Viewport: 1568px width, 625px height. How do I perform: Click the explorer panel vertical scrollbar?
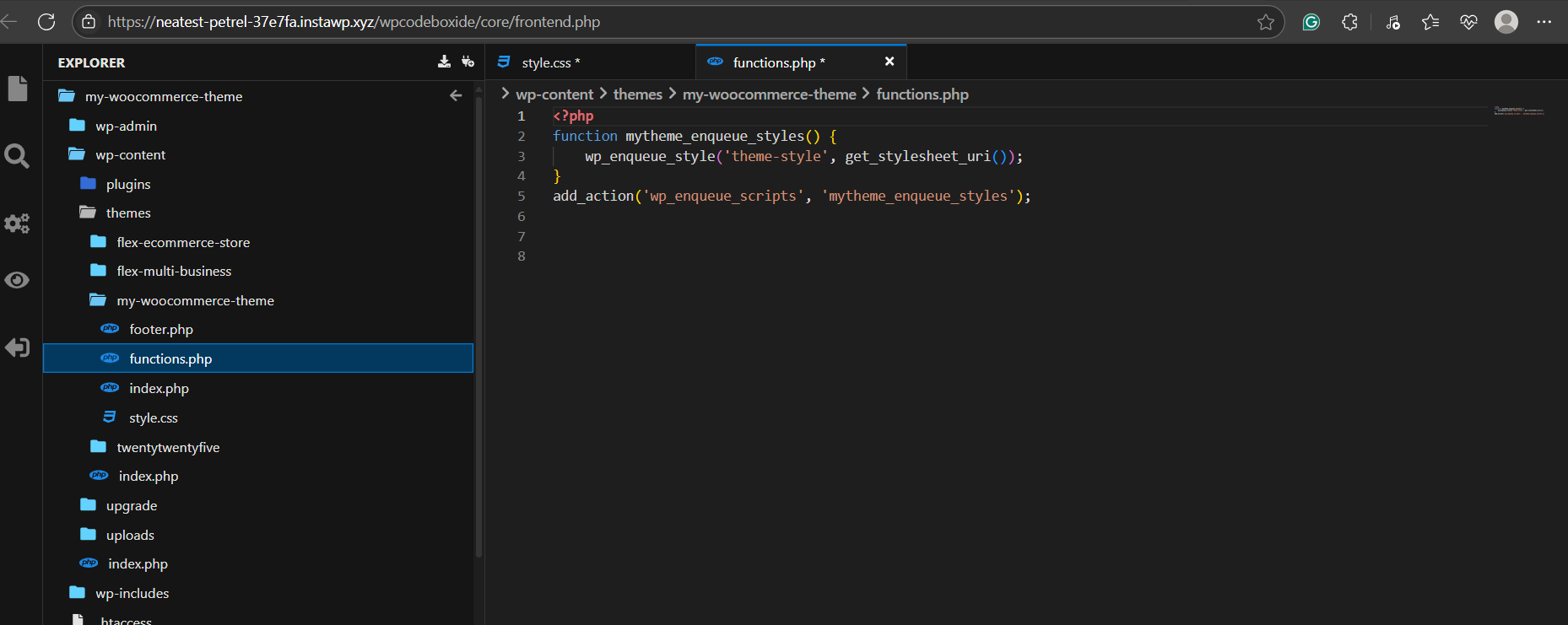pos(479,327)
